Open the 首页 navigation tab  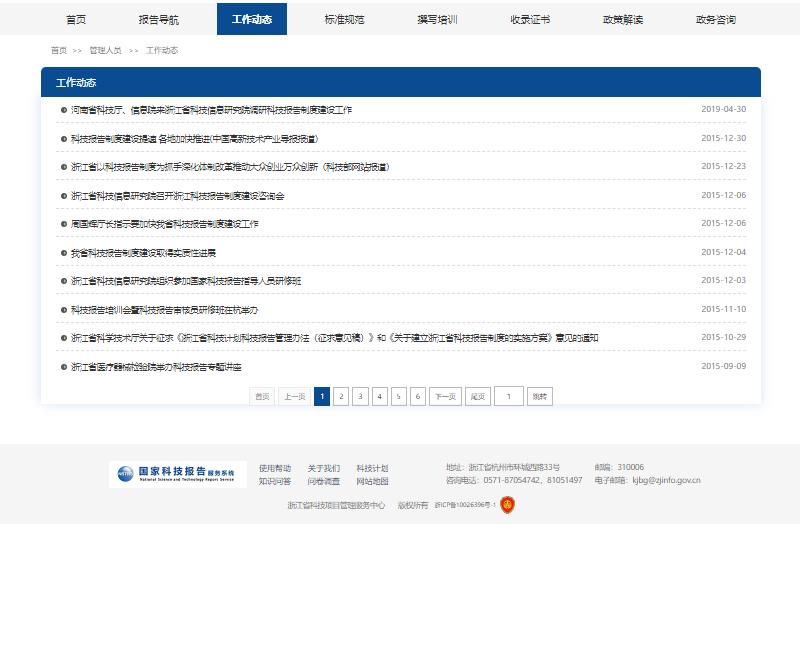coord(76,19)
